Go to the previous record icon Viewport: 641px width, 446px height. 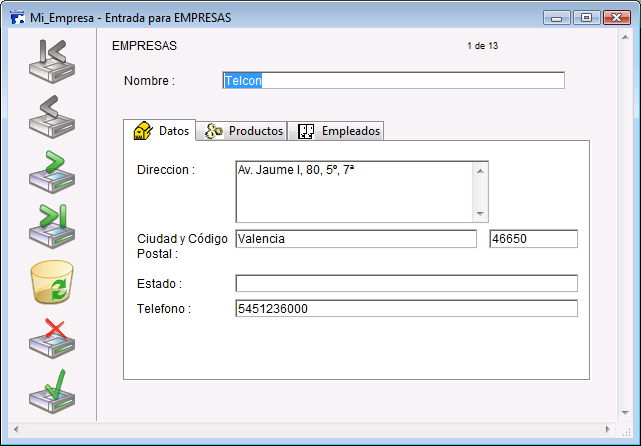pos(52,117)
